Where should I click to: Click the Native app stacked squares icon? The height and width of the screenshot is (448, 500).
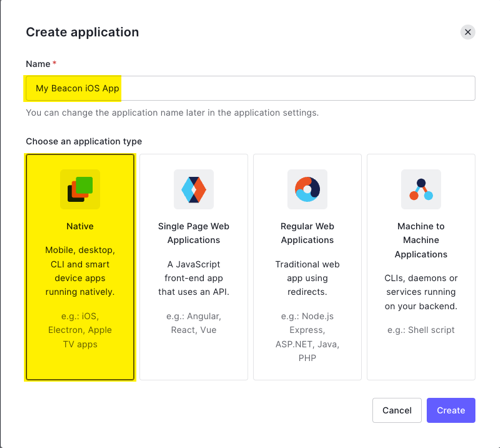pyautogui.click(x=80, y=189)
